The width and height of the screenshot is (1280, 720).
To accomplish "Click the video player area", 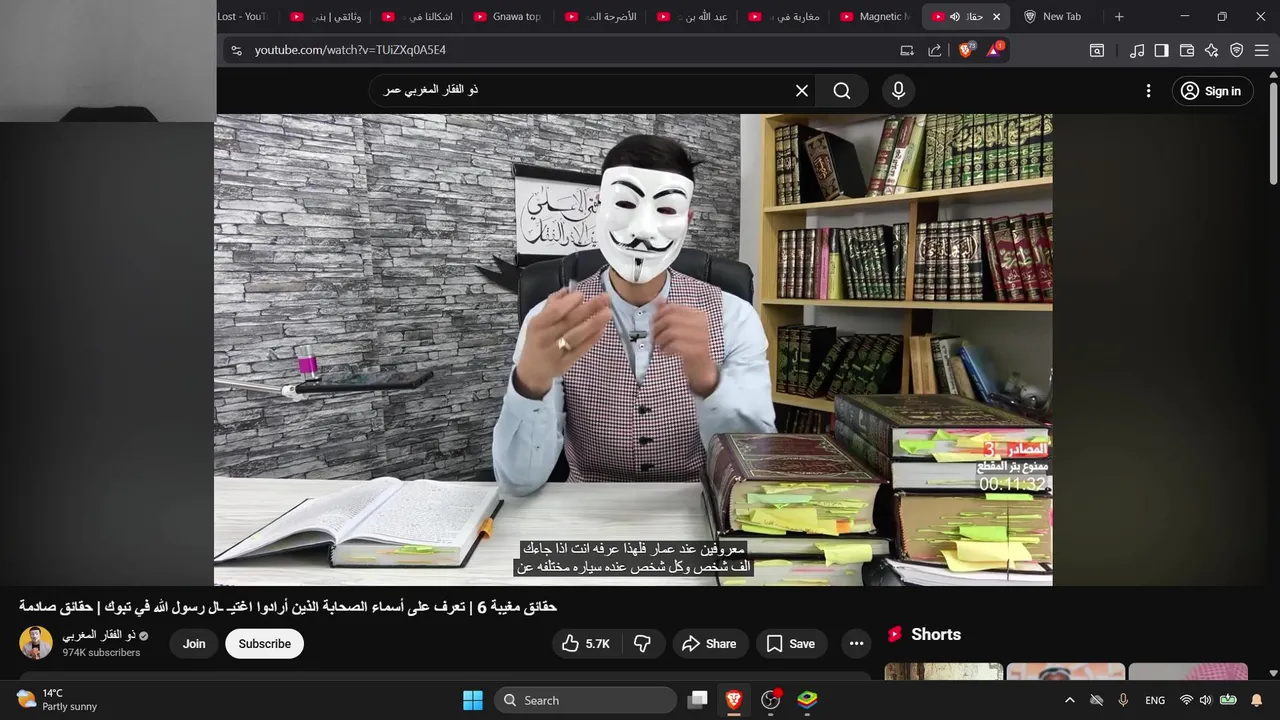I will (x=633, y=349).
